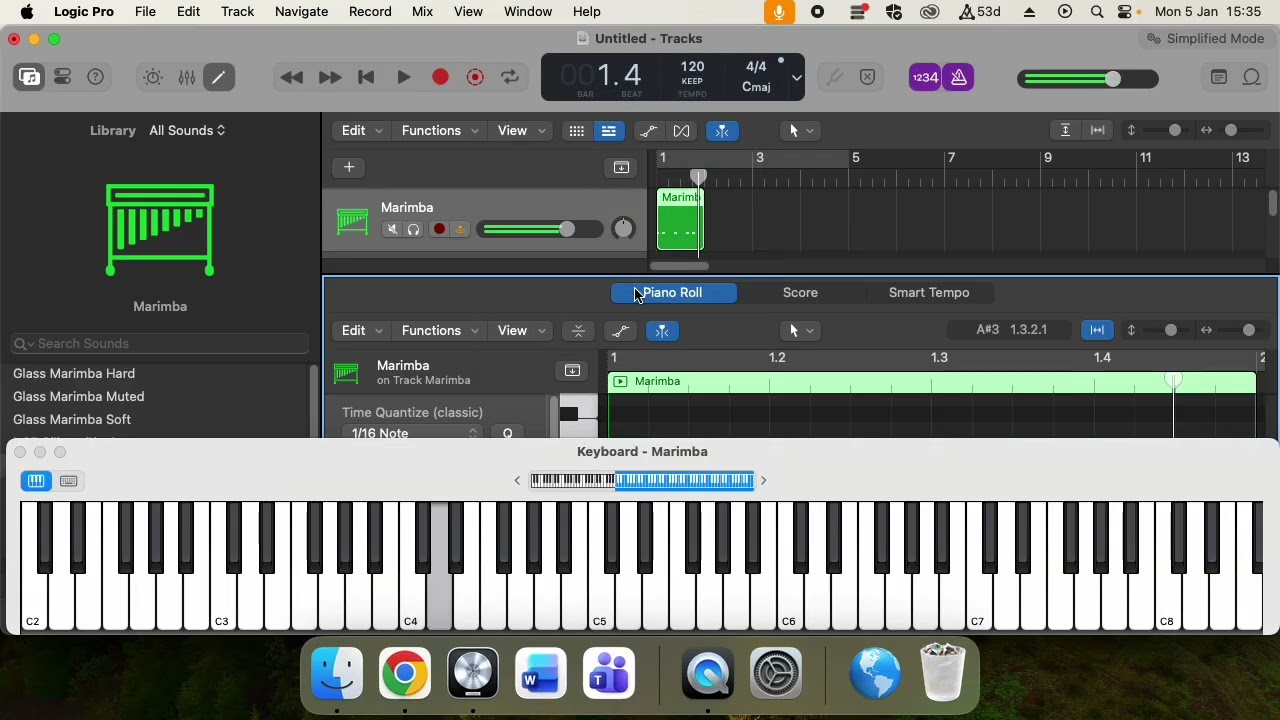The height and width of the screenshot is (720, 1280).
Task: Toggle Flex button in Tracks area
Action: click(681, 131)
